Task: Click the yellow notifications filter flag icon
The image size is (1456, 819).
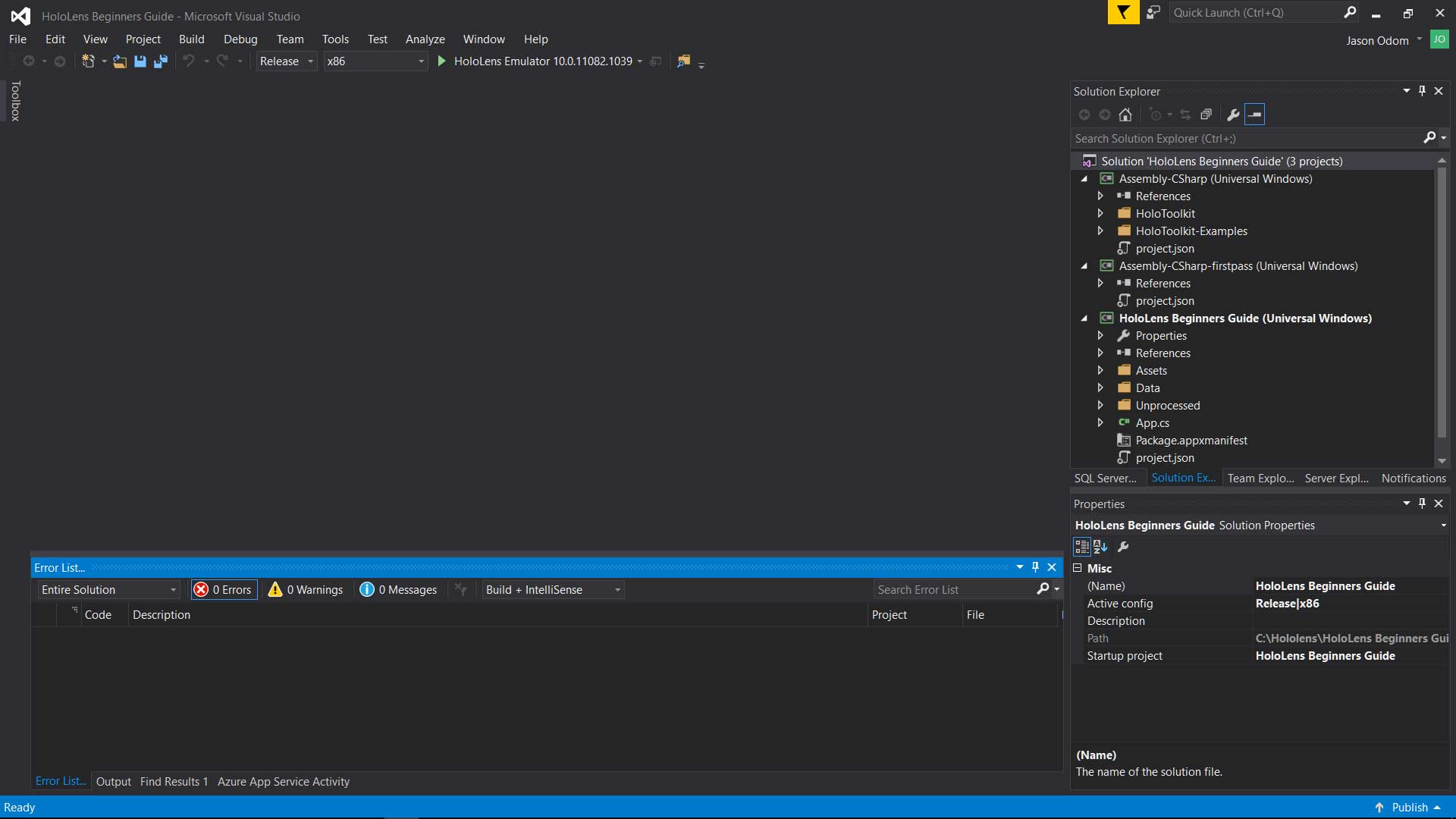Action: click(x=1123, y=12)
